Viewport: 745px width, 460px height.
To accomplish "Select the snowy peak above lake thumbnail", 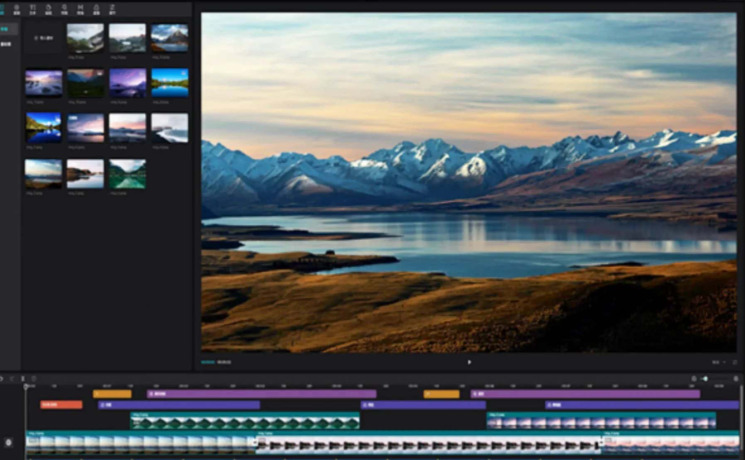I will [x=170, y=38].
